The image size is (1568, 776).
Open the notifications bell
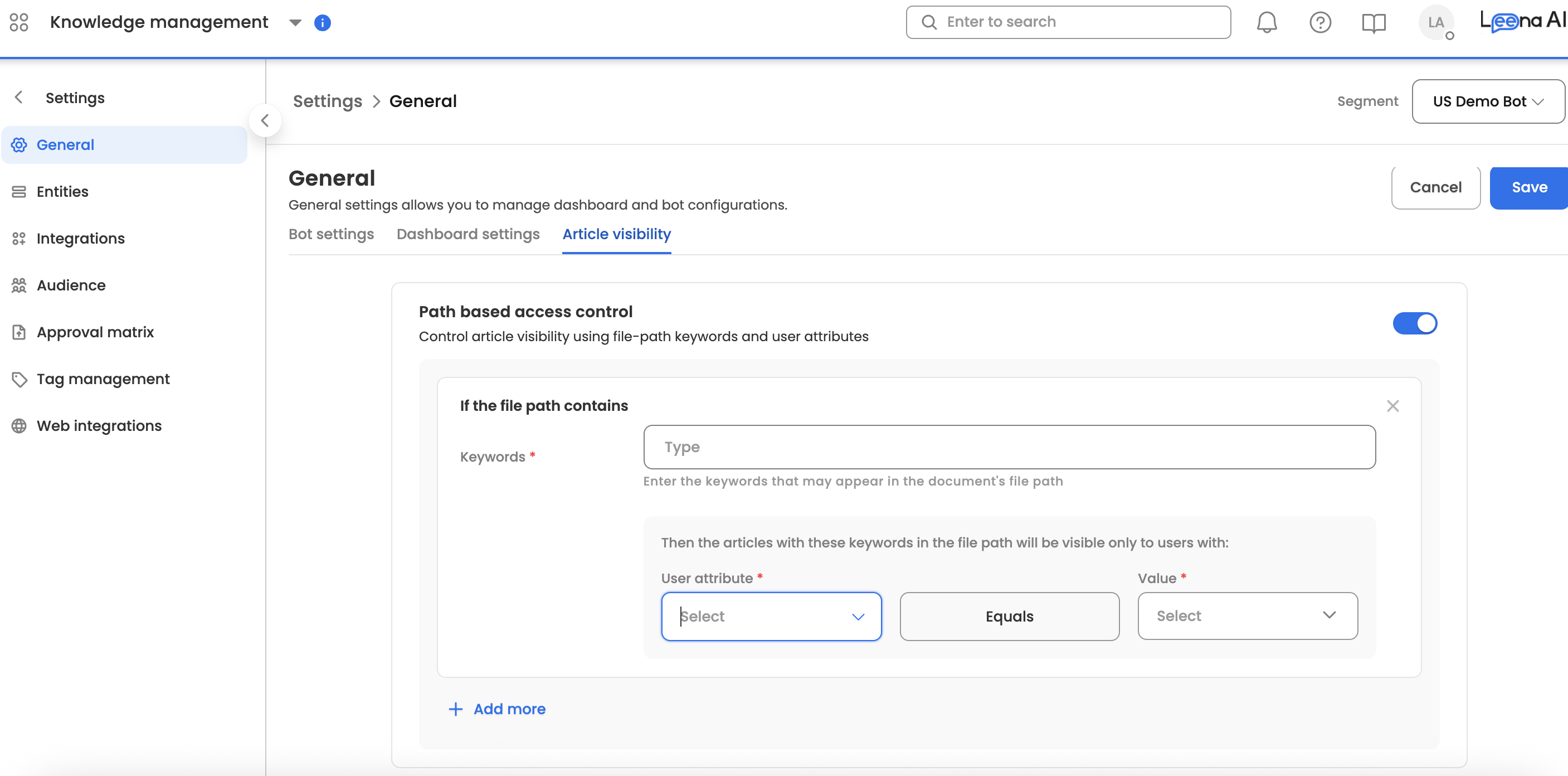click(x=1267, y=22)
